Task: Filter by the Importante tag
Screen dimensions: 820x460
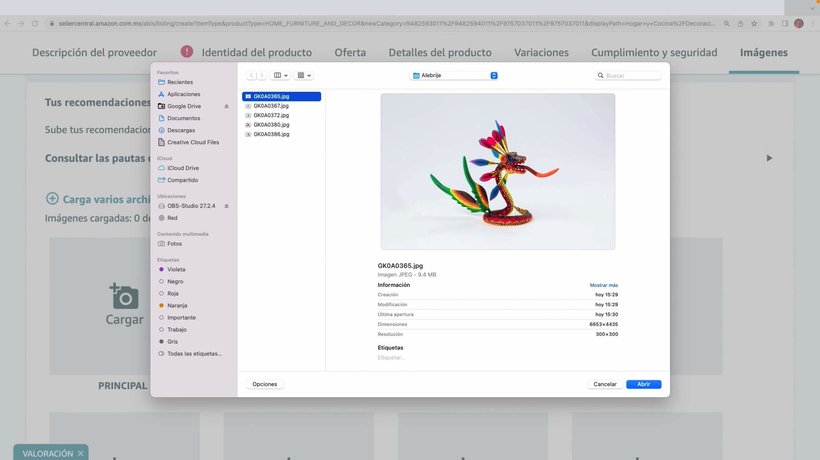Action: (181, 317)
